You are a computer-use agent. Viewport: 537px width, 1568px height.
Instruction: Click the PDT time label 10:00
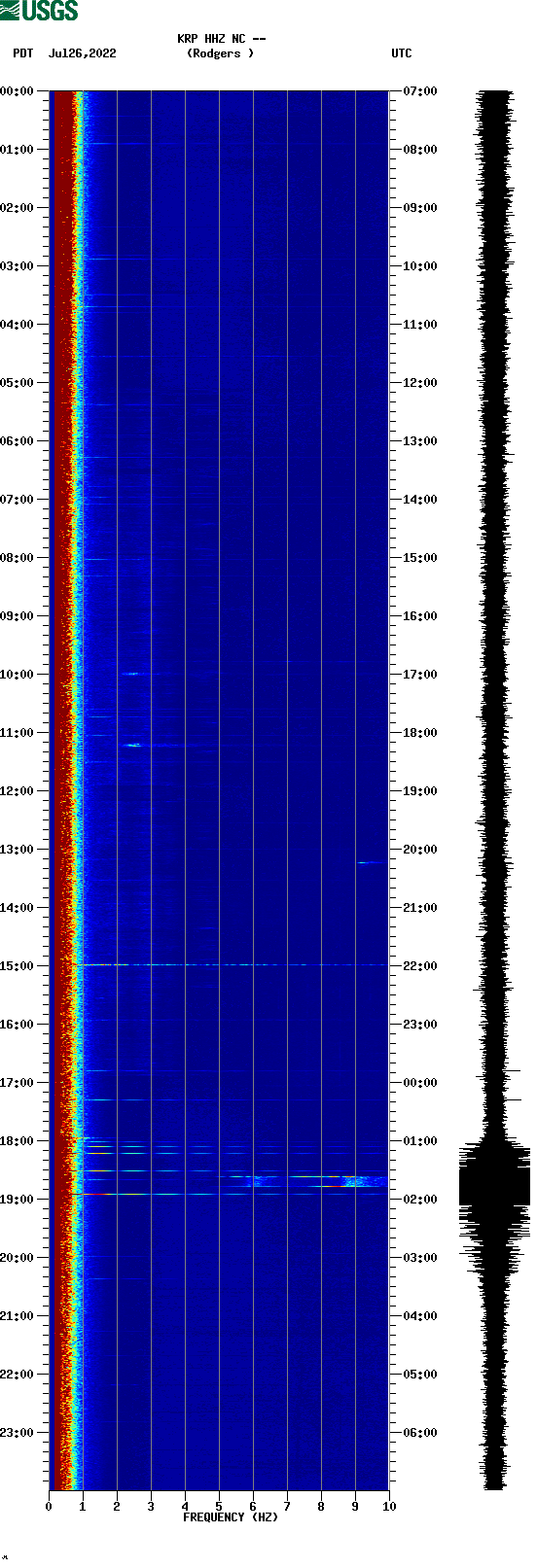coord(18,675)
